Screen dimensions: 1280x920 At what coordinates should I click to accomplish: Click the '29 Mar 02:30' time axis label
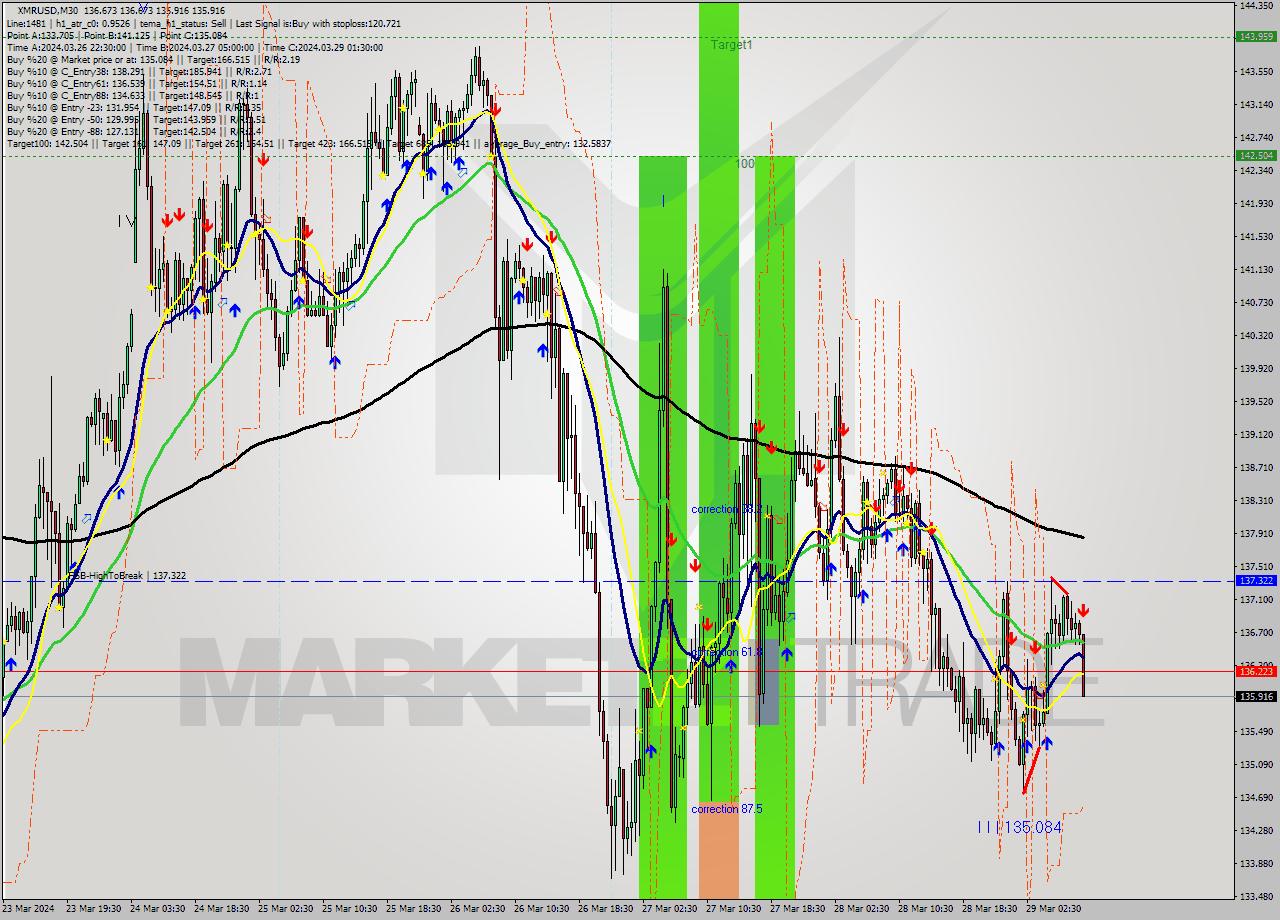coord(1054,909)
